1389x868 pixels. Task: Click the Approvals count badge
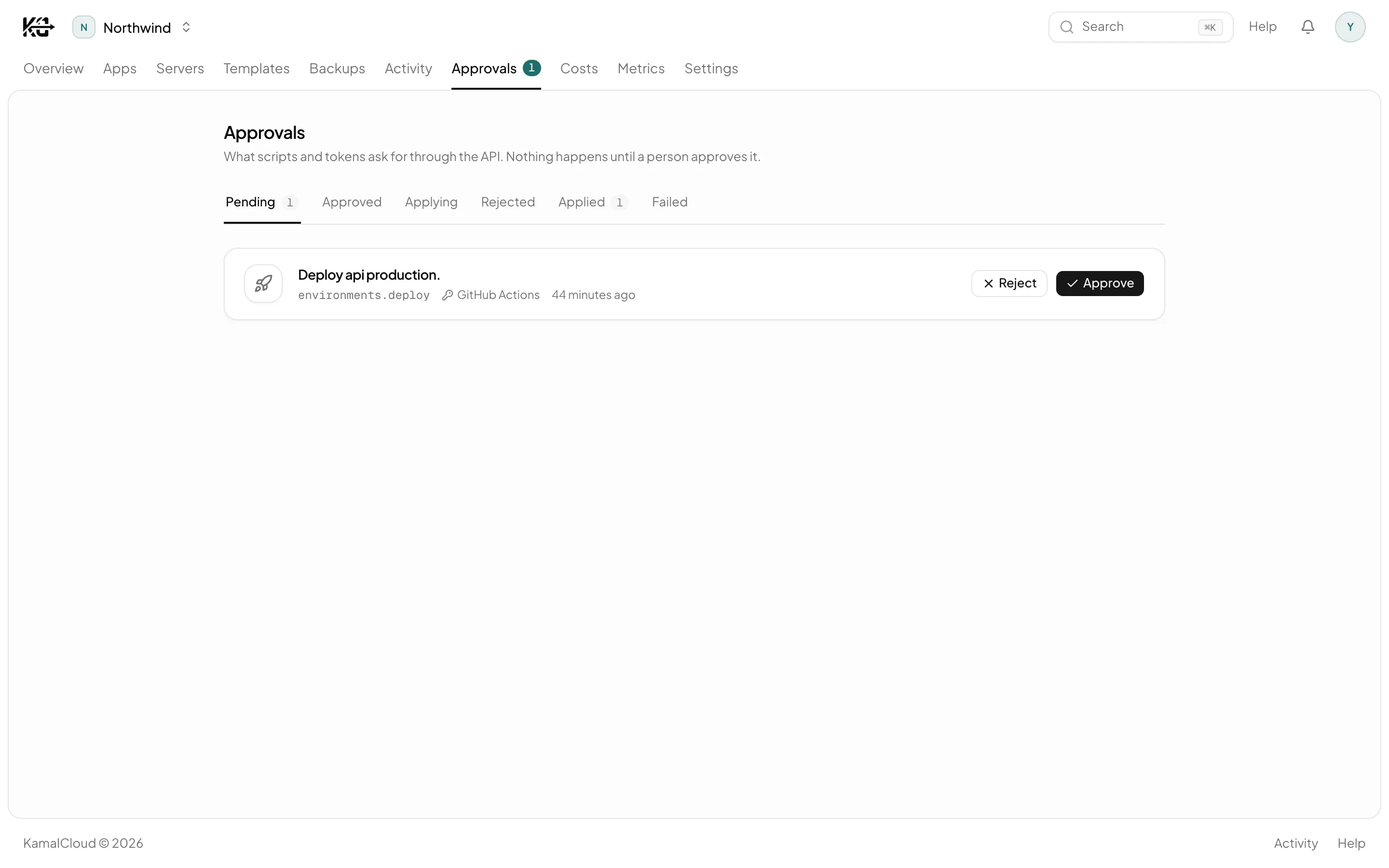tap(531, 68)
